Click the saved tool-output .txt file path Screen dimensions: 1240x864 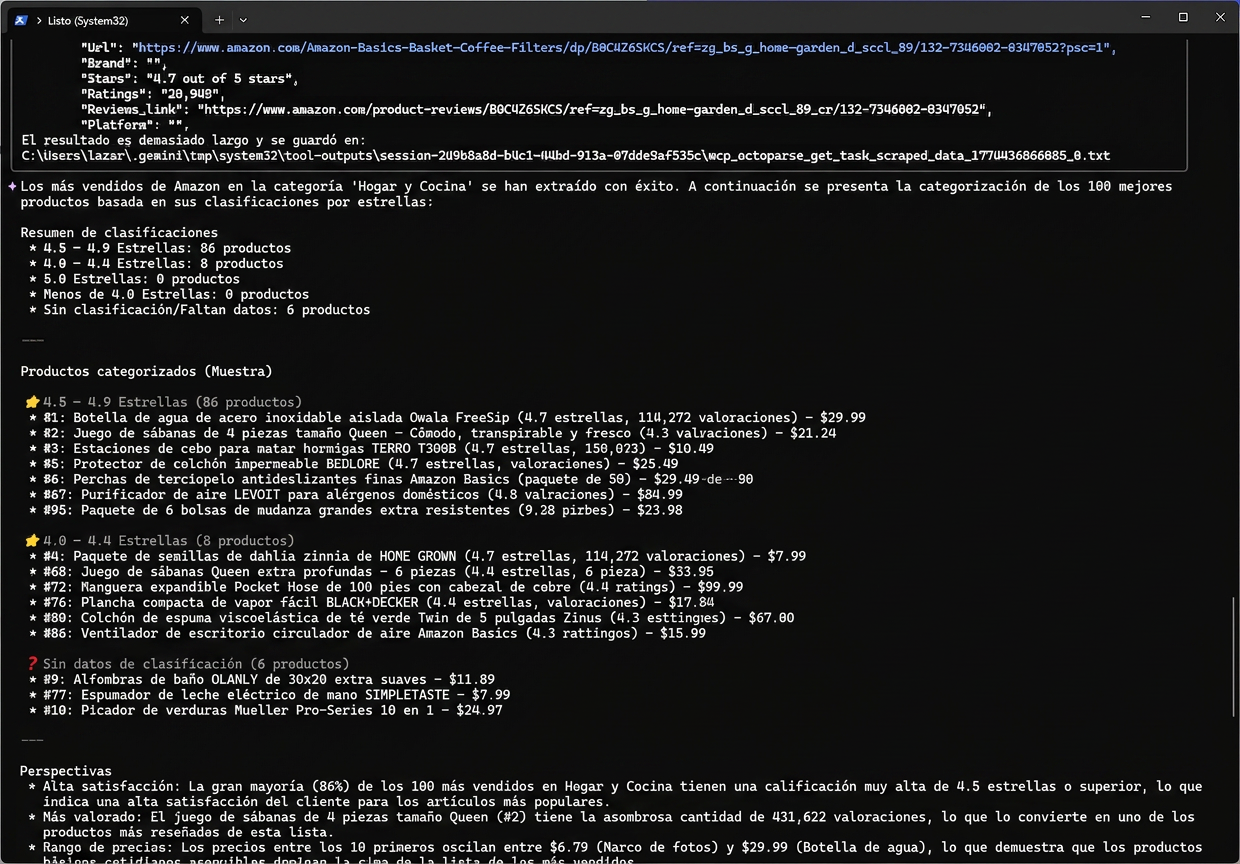[x=566, y=156]
